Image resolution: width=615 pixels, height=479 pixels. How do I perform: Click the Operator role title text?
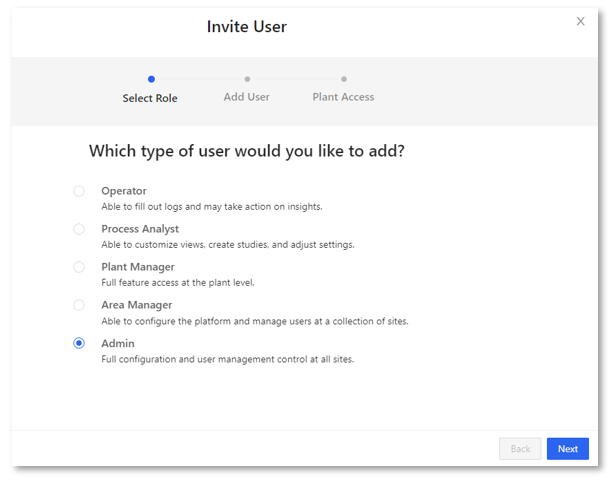click(x=124, y=191)
